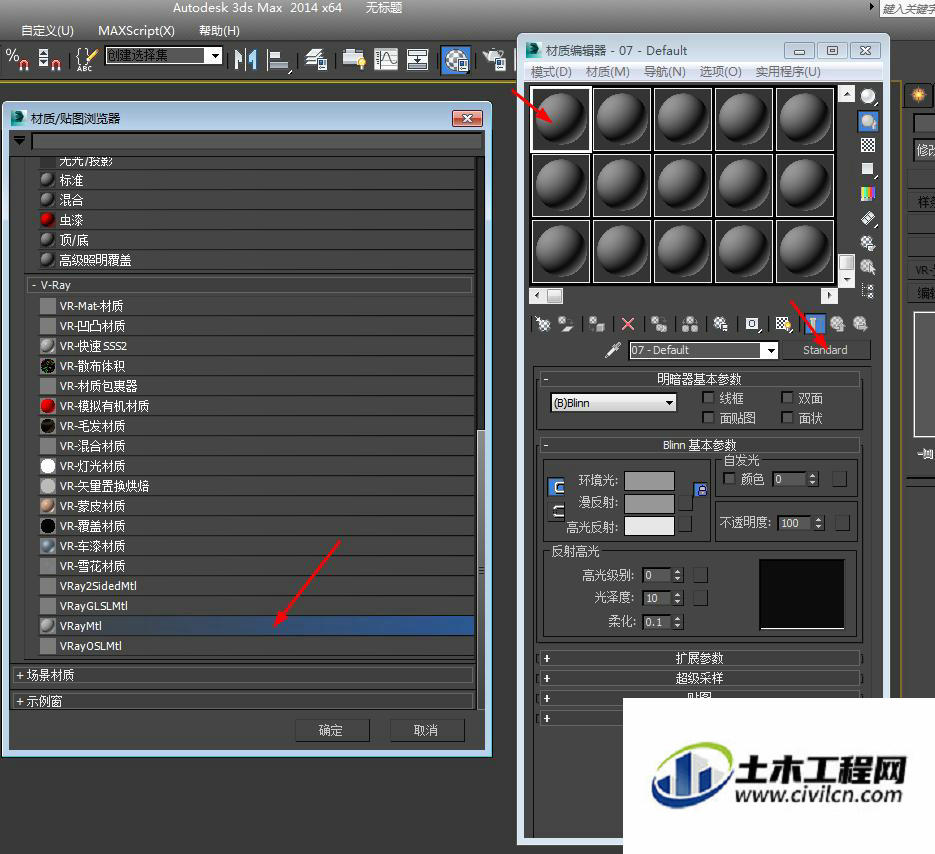Click the highlighted Material Editor toolbar icon

pyautogui.click(x=456, y=60)
